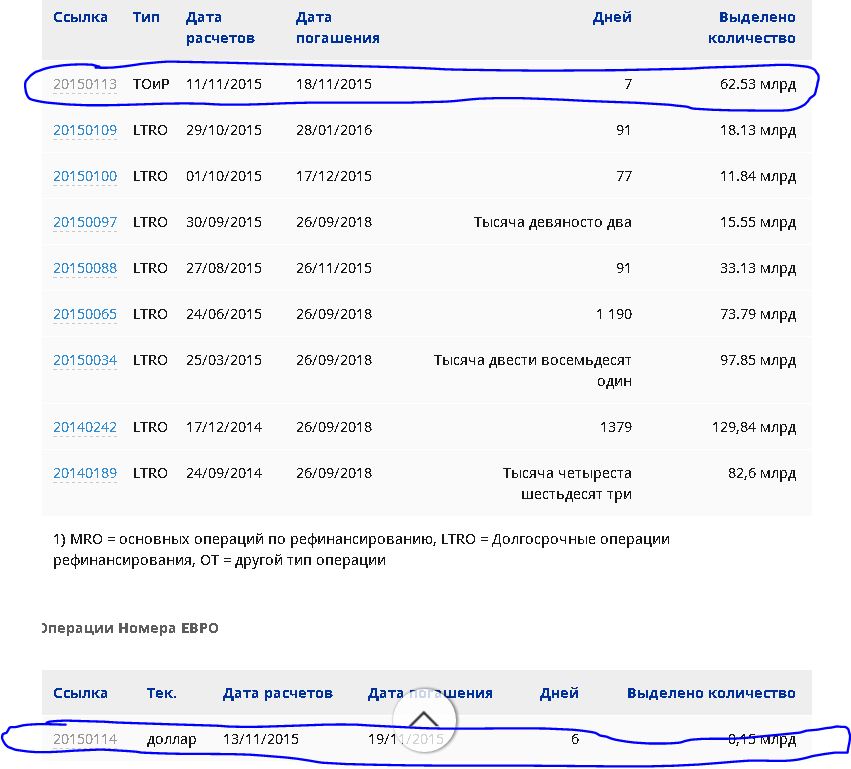Viewport: 851px width, 769px height.
Task: Click the maturity date '17/12/2015'
Action: click(334, 177)
